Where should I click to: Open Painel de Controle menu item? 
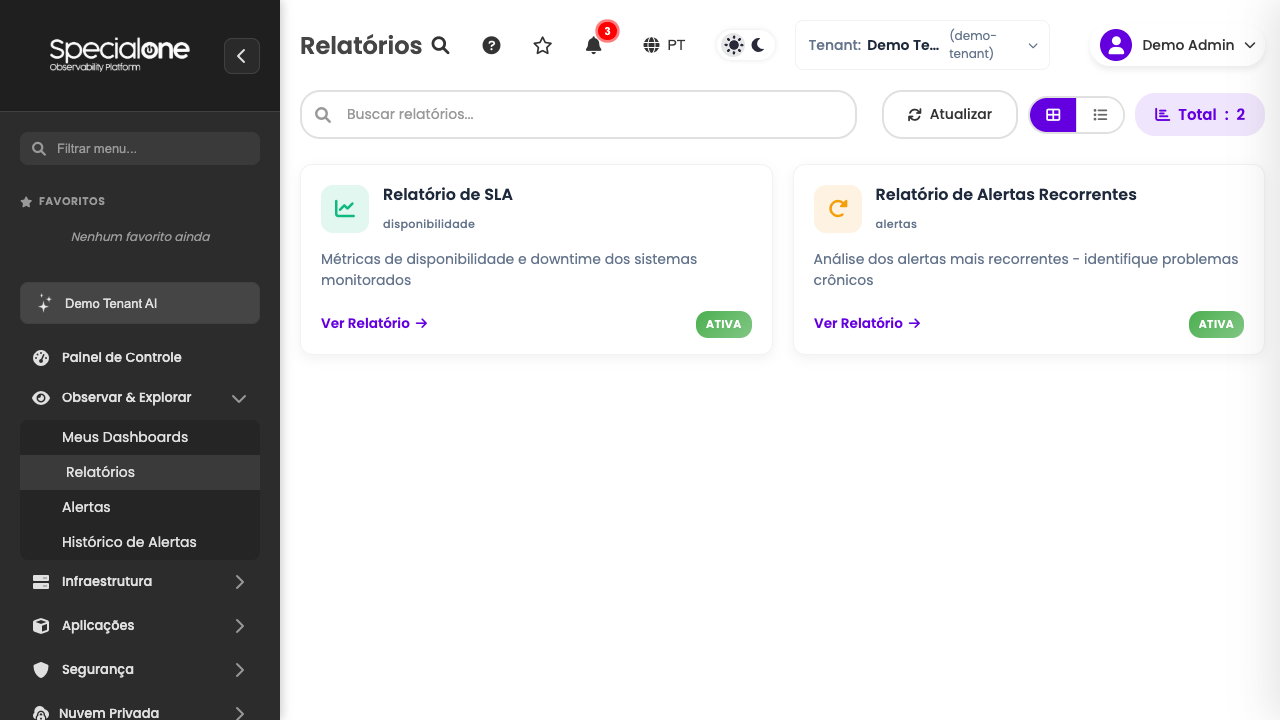click(x=140, y=357)
